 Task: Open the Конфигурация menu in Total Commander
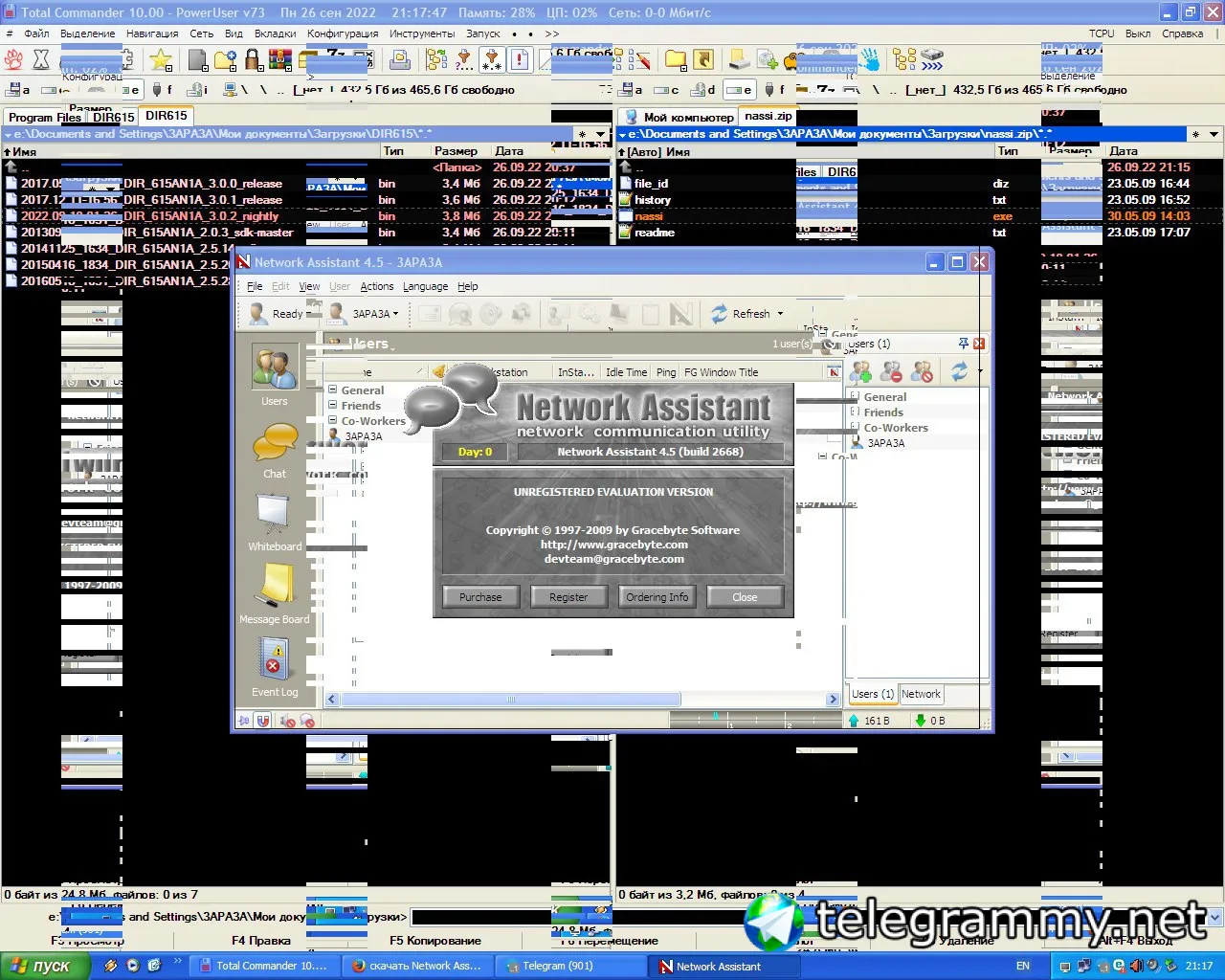tap(343, 33)
